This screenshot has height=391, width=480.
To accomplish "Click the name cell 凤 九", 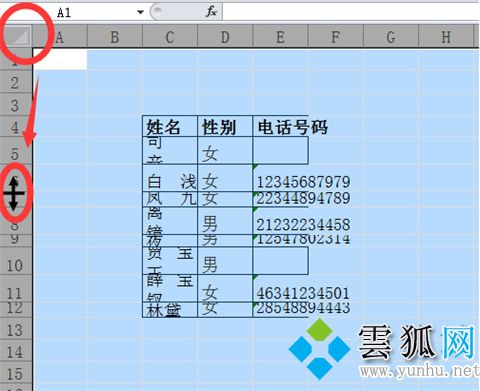I will click(x=170, y=199).
